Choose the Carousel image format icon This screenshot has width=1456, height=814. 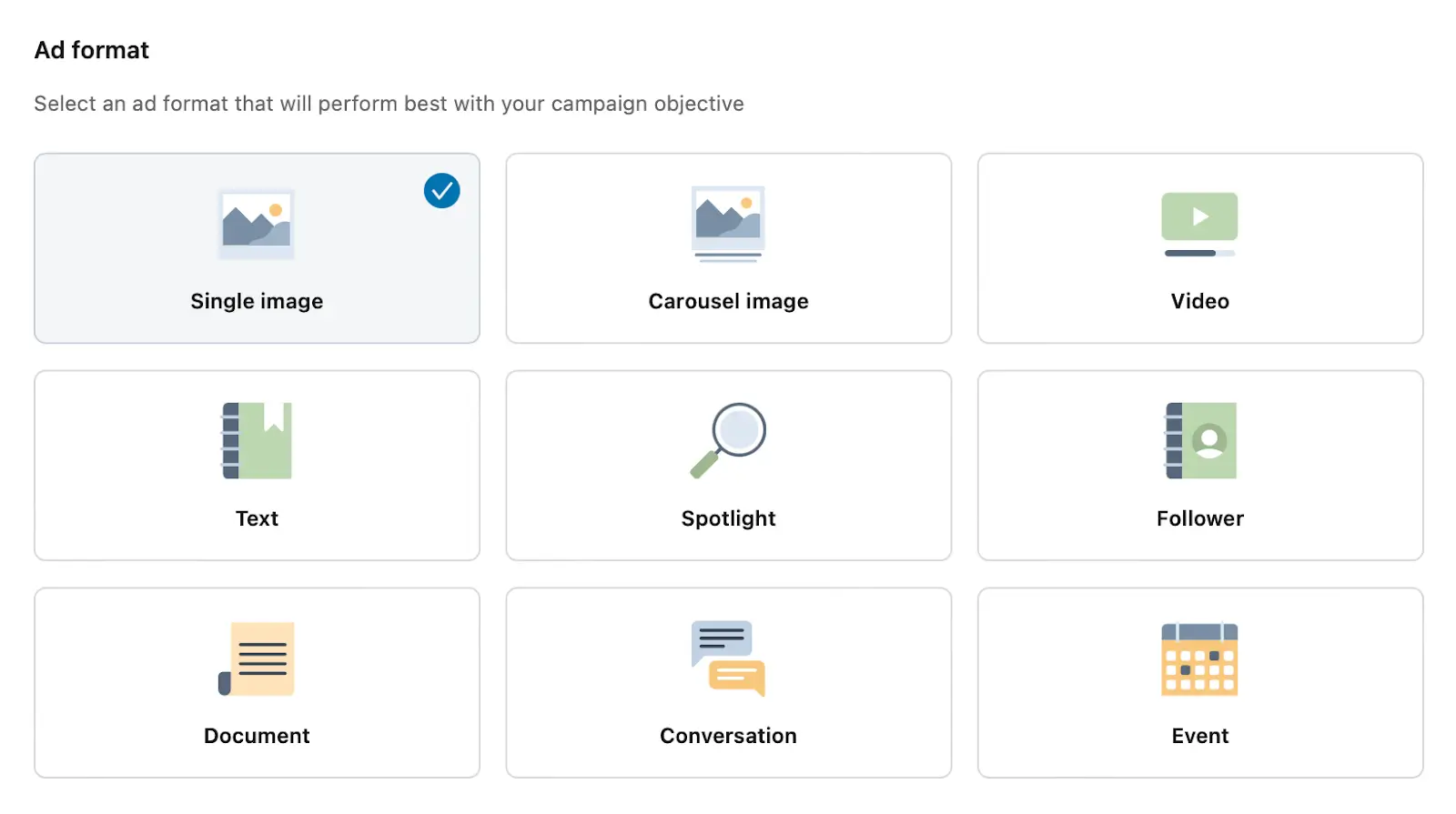click(728, 224)
